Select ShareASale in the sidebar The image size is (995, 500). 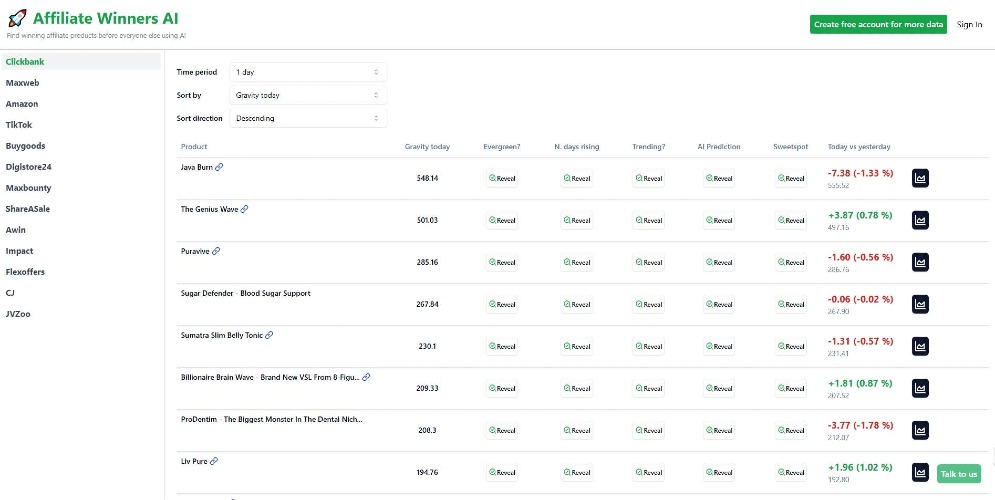click(x=28, y=209)
